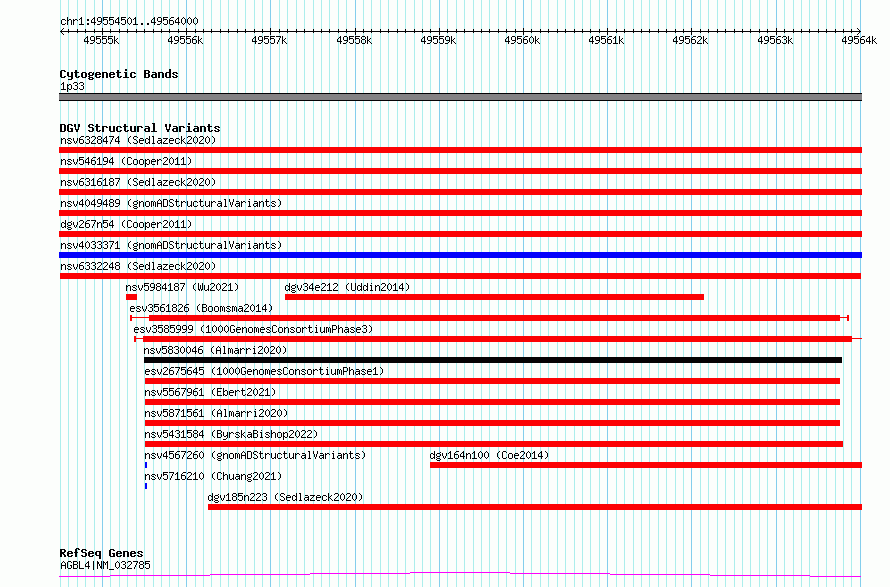Click the small red nsv5984187 bar
The width and height of the screenshot is (890, 587).
[x=131, y=297]
